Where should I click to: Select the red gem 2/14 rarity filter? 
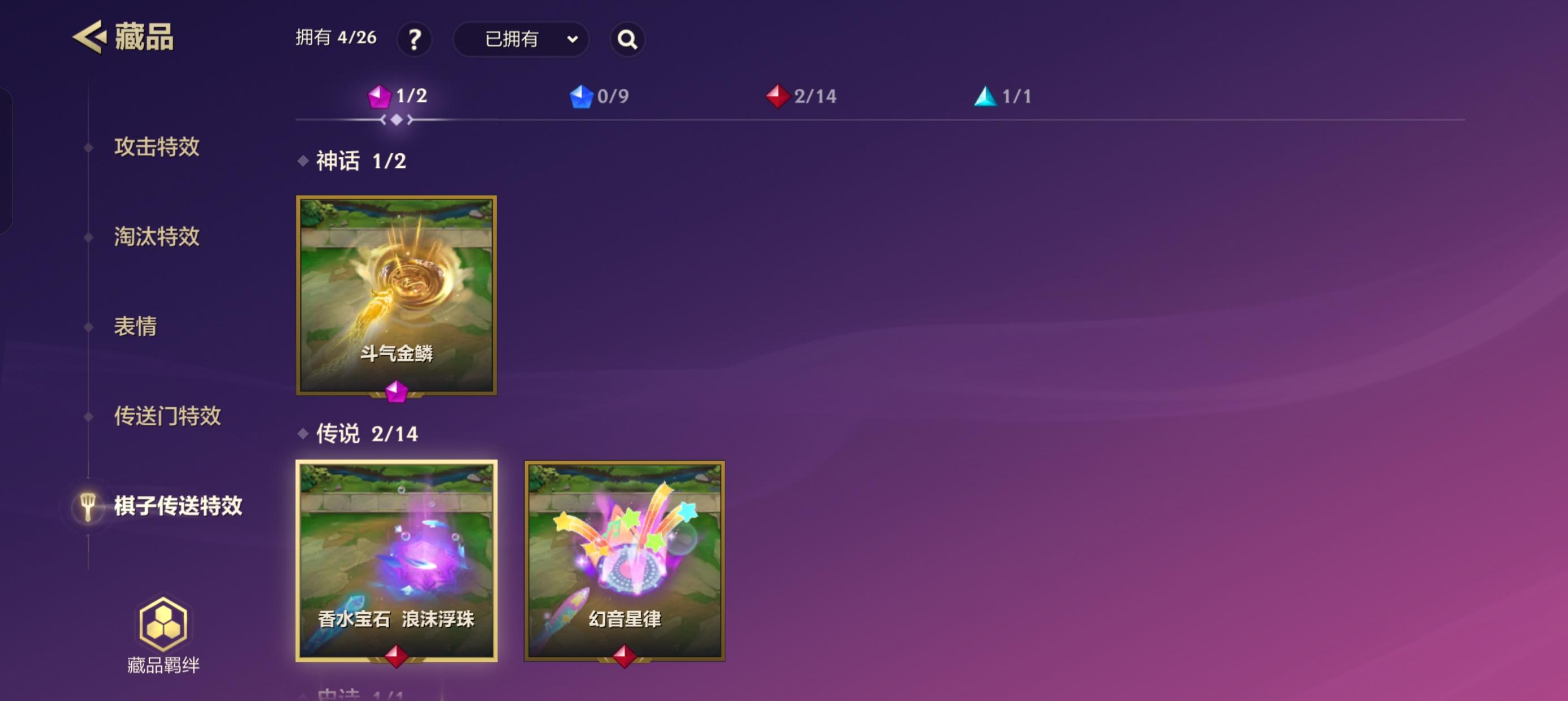coord(801,96)
